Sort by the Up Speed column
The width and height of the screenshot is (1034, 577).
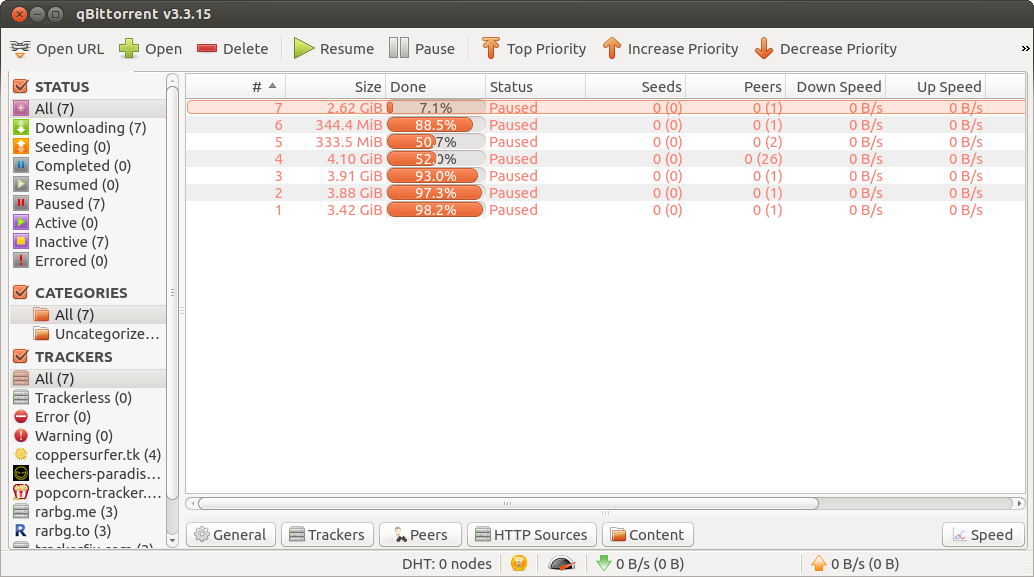(x=936, y=86)
